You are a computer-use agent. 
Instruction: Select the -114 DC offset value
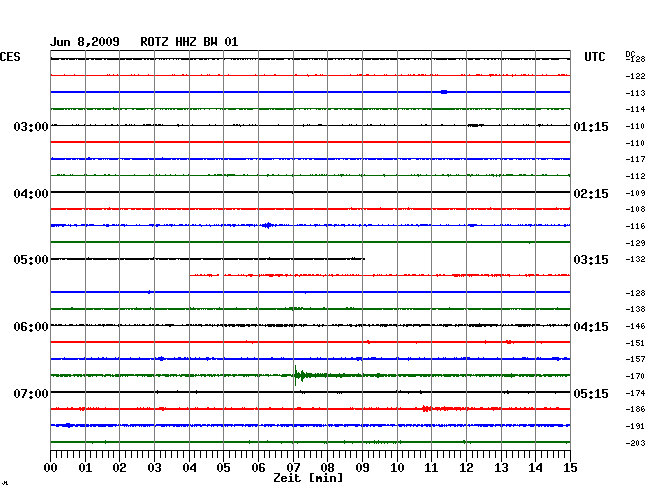[x=635, y=109]
